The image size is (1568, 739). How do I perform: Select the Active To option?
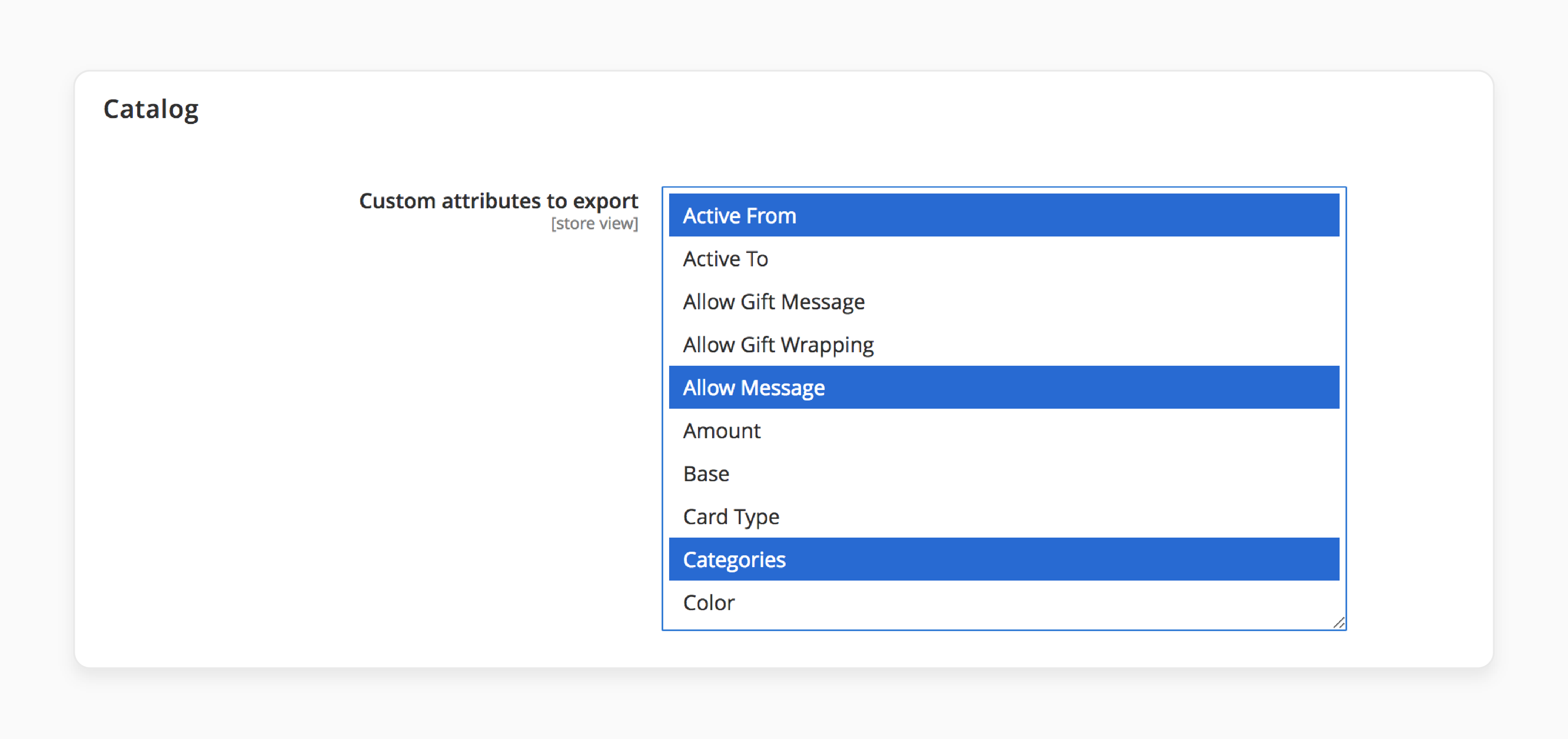[x=1004, y=258]
